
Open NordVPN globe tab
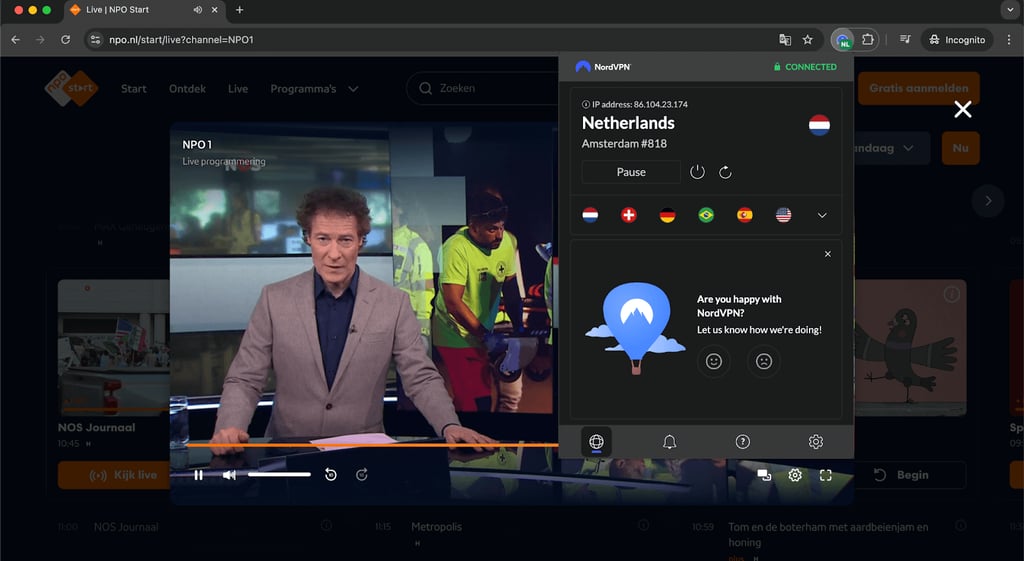point(596,441)
